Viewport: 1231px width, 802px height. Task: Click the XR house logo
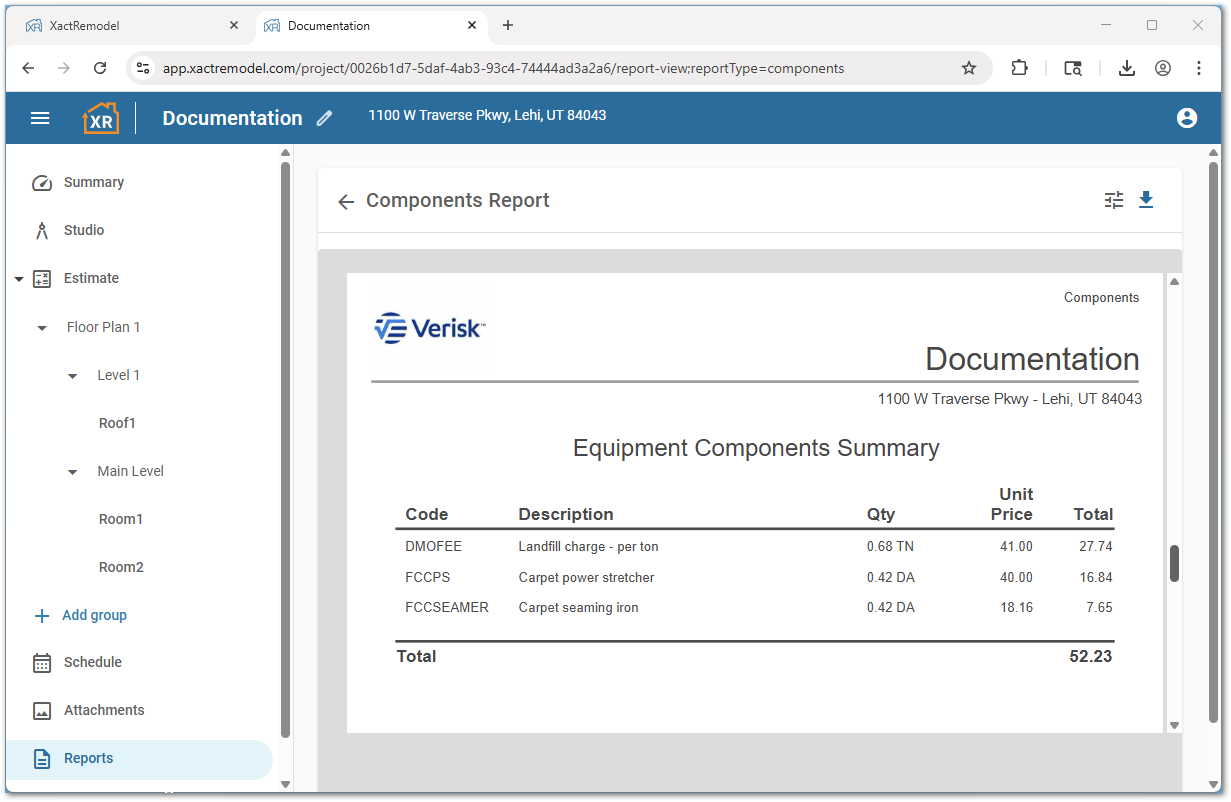[x=100, y=118]
